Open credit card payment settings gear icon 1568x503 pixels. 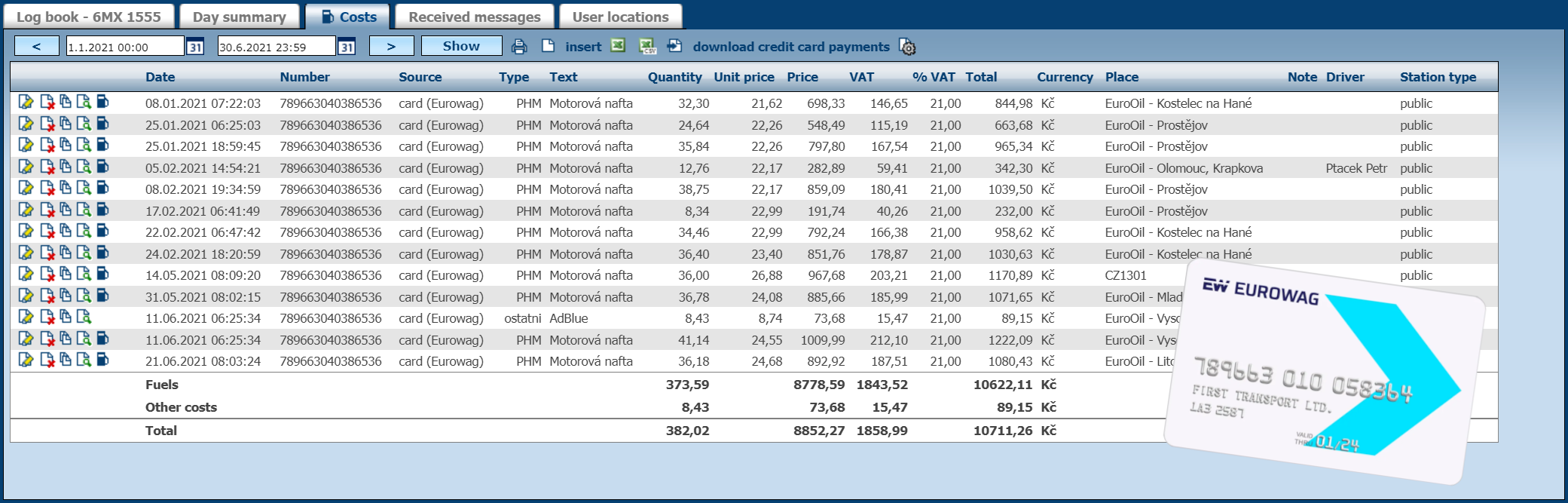tap(908, 48)
